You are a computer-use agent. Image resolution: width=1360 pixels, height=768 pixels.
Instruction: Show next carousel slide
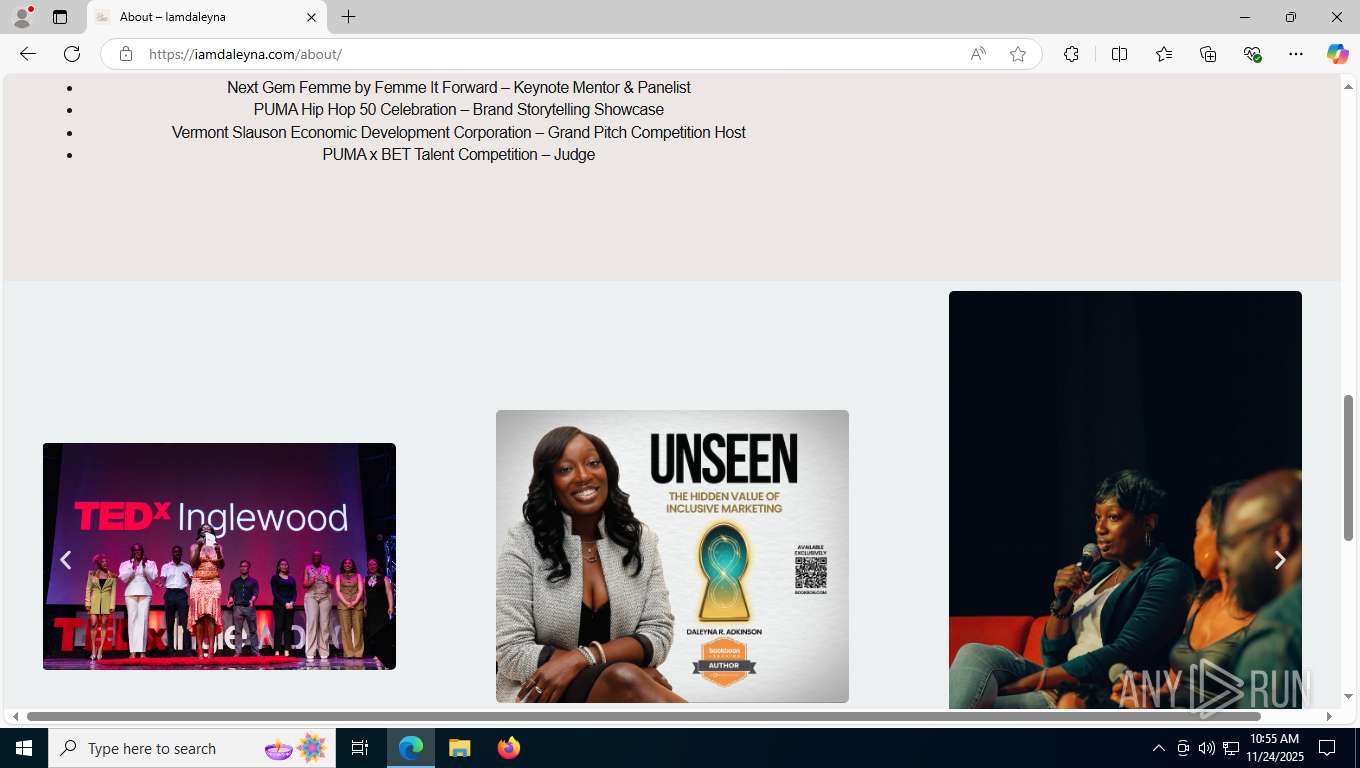1279,560
